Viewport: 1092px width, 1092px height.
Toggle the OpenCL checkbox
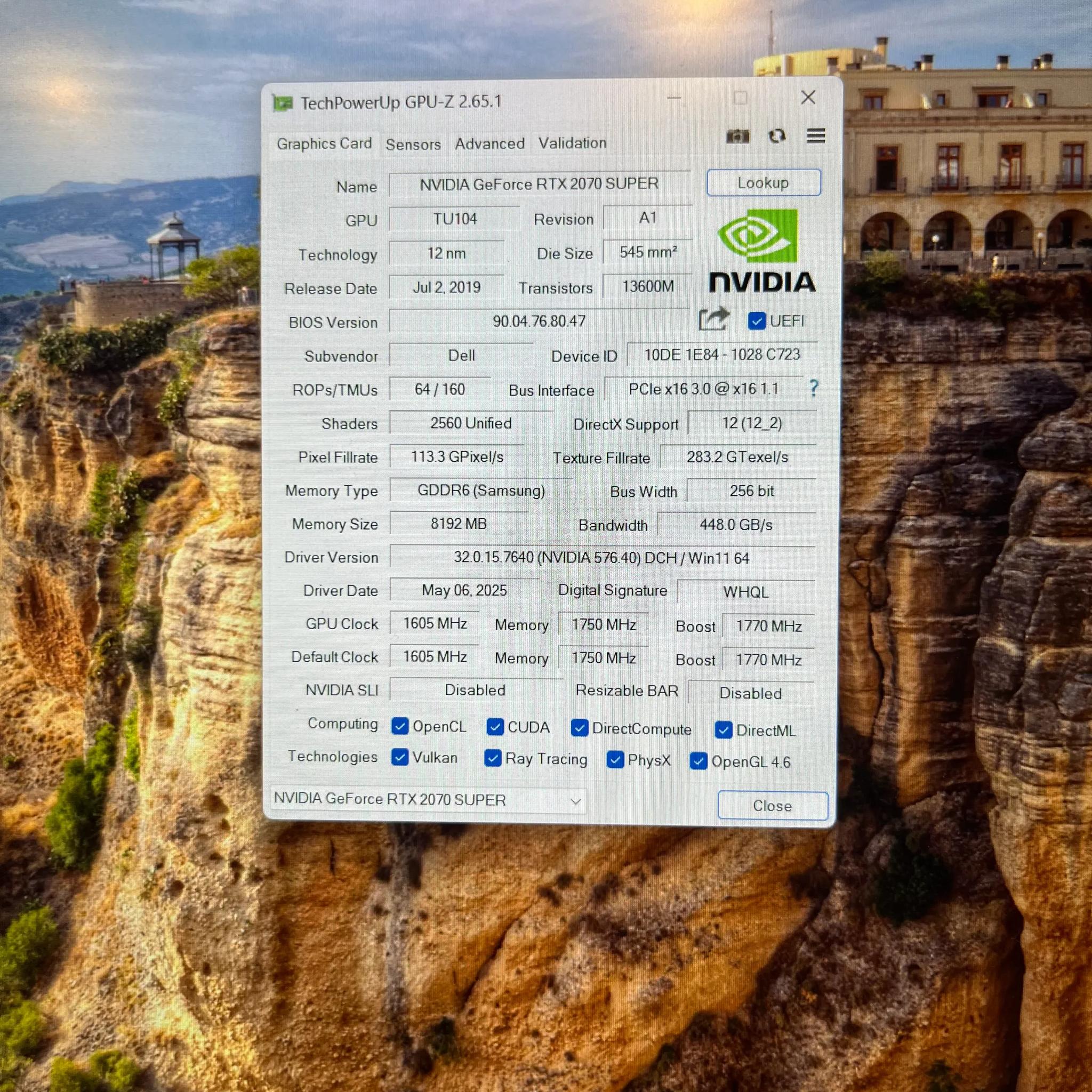click(399, 726)
